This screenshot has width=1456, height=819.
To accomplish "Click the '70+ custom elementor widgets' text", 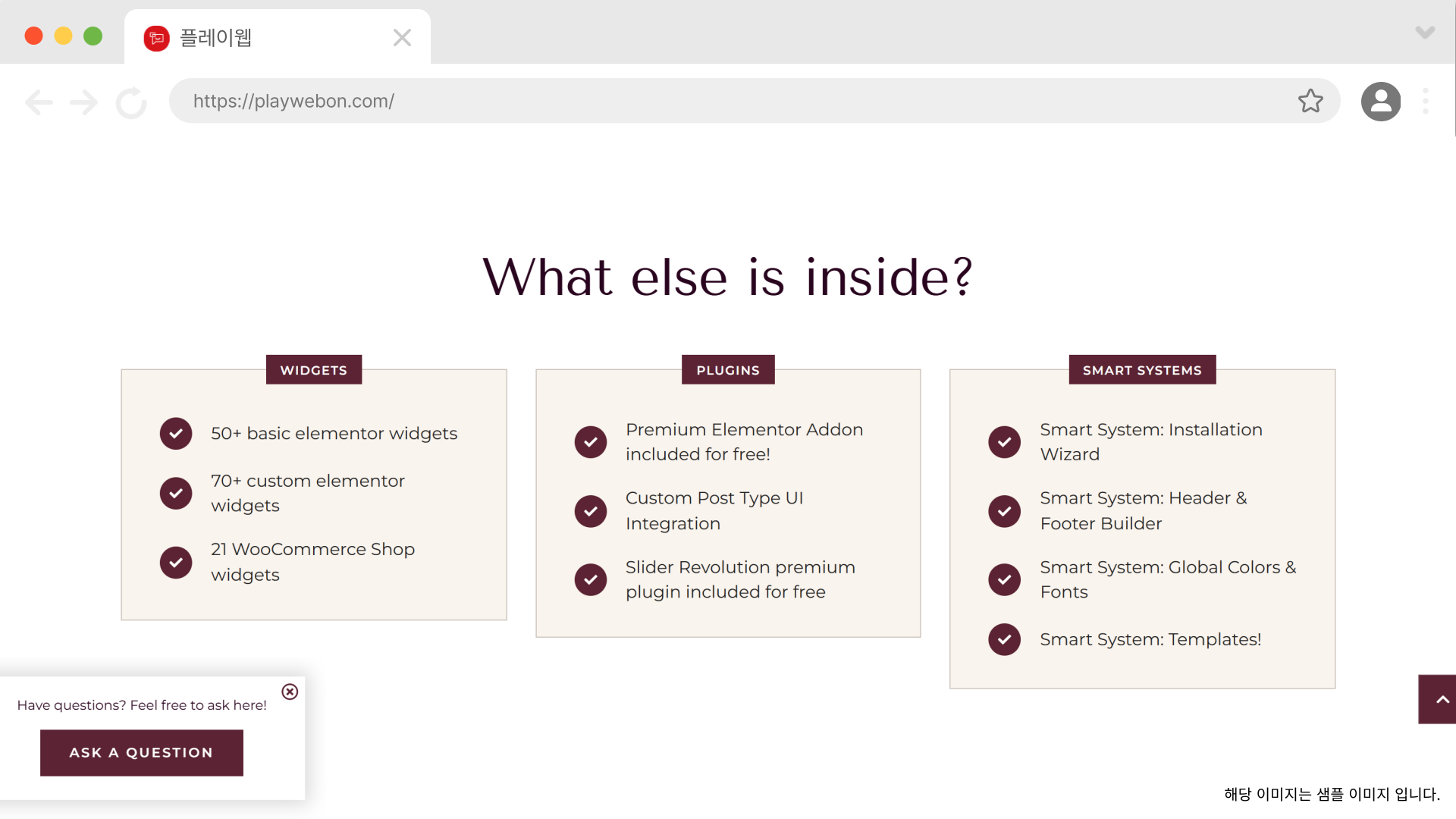I will pyautogui.click(x=308, y=493).
